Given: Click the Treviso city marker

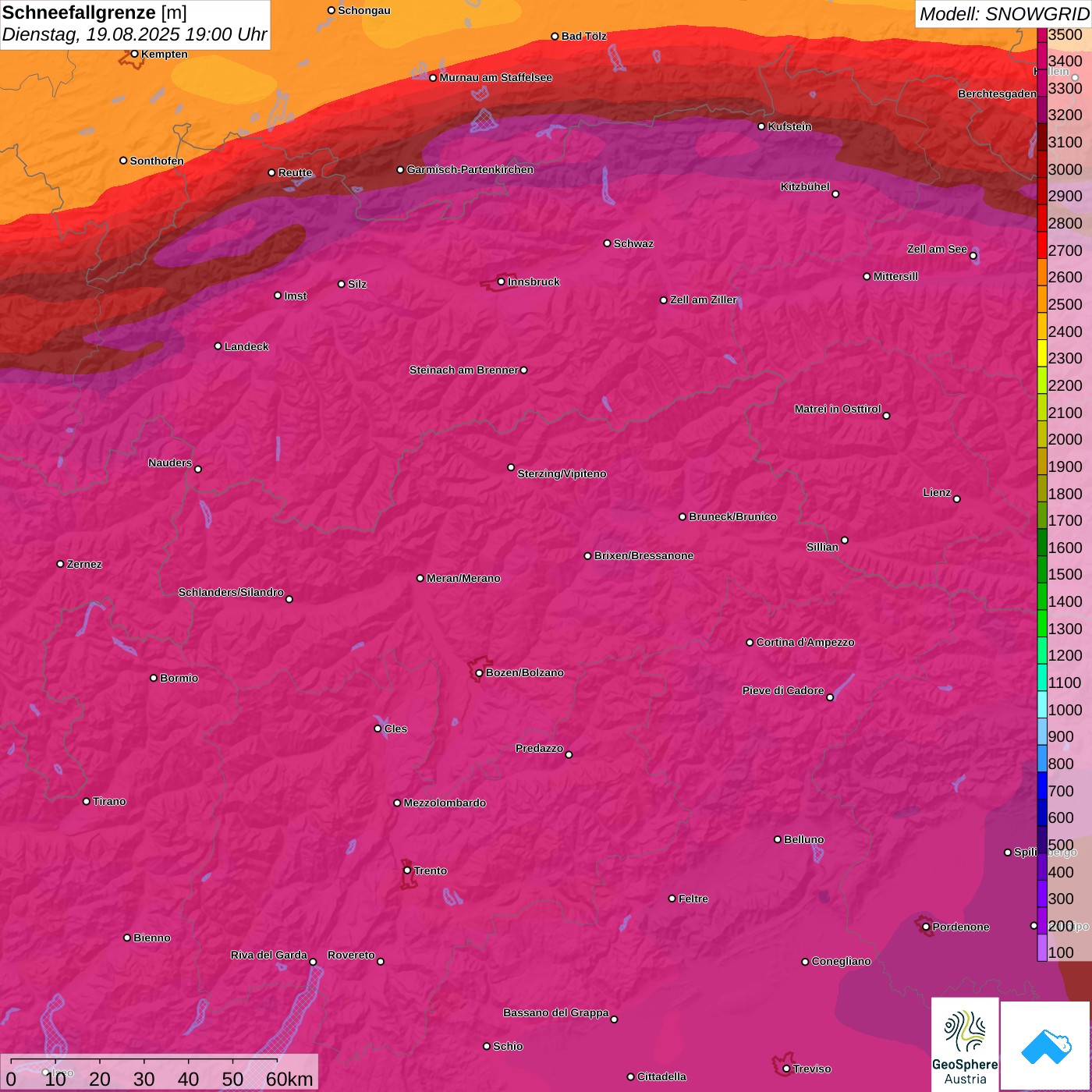Looking at the screenshot, I should tap(786, 1069).
